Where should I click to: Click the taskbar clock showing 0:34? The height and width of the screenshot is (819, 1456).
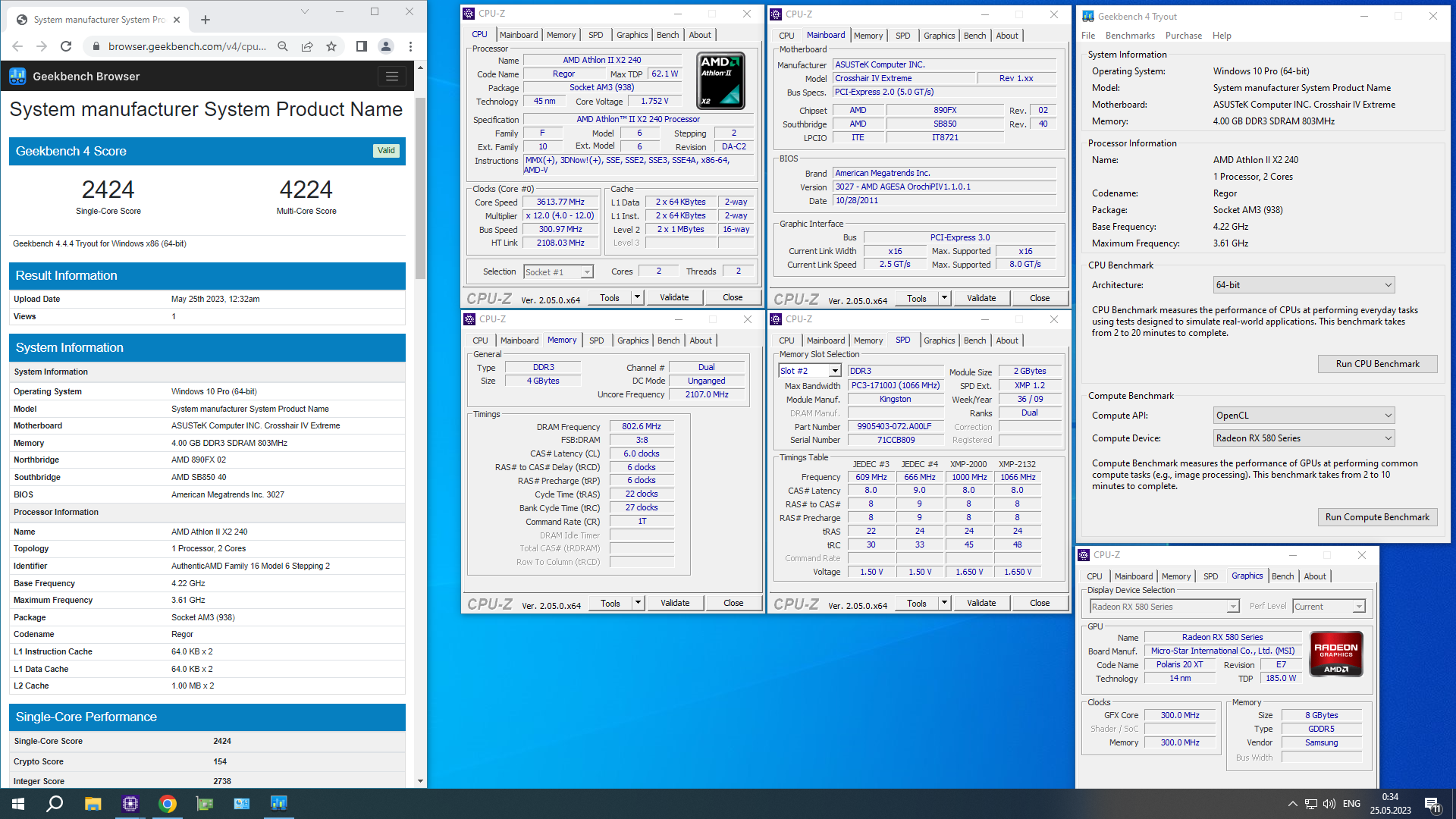[1390, 797]
